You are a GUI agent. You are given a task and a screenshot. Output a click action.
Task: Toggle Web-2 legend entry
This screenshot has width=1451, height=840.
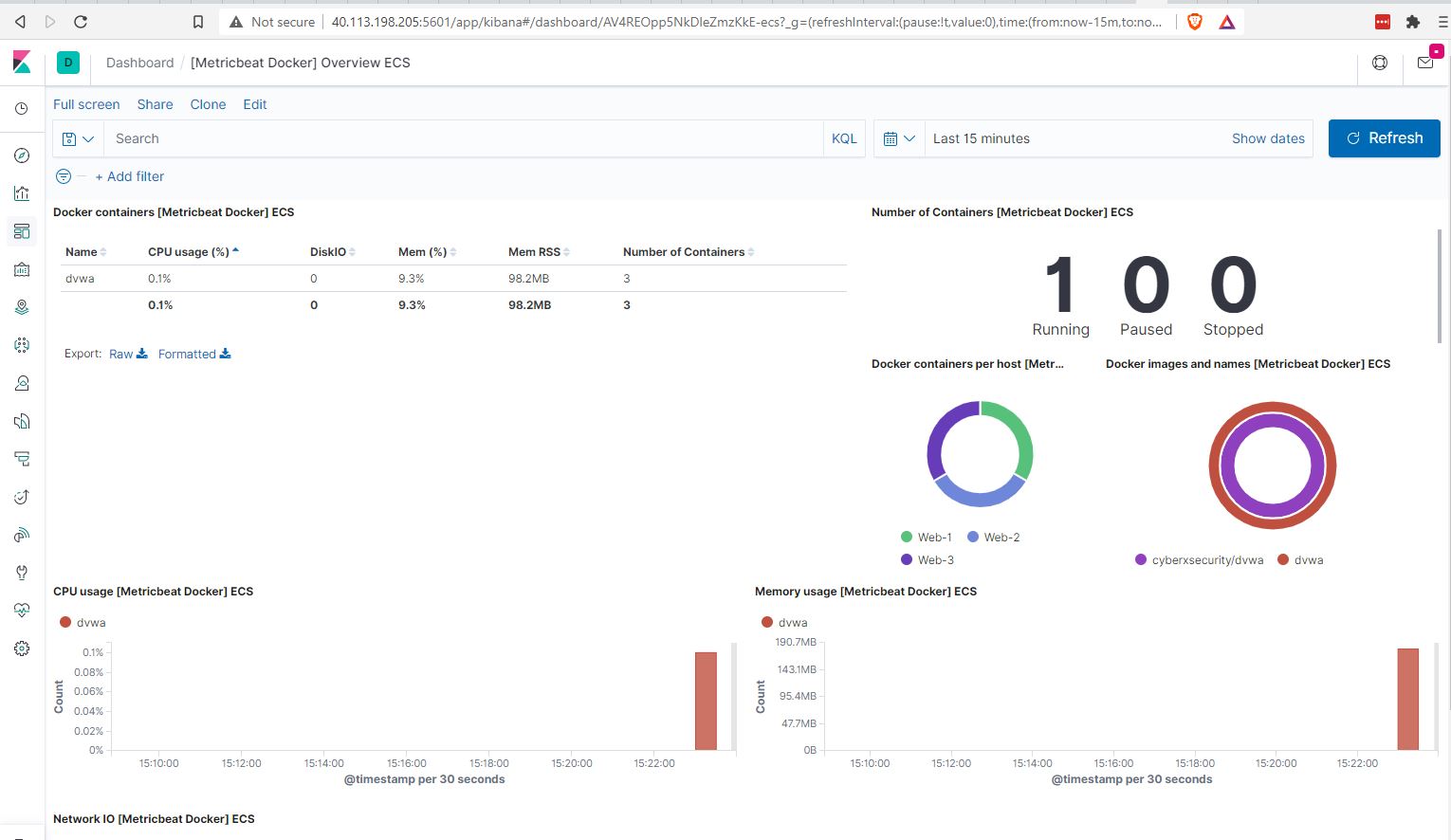coord(993,537)
